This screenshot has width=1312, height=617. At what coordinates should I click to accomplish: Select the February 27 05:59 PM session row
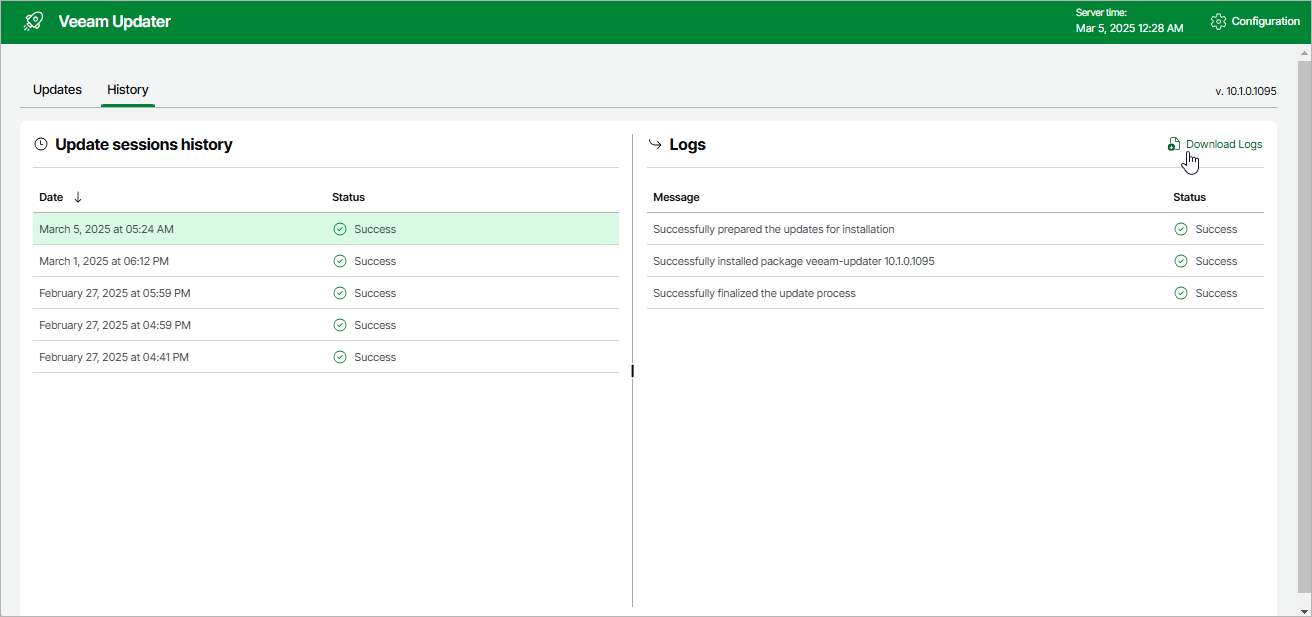click(x=114, y=293)
